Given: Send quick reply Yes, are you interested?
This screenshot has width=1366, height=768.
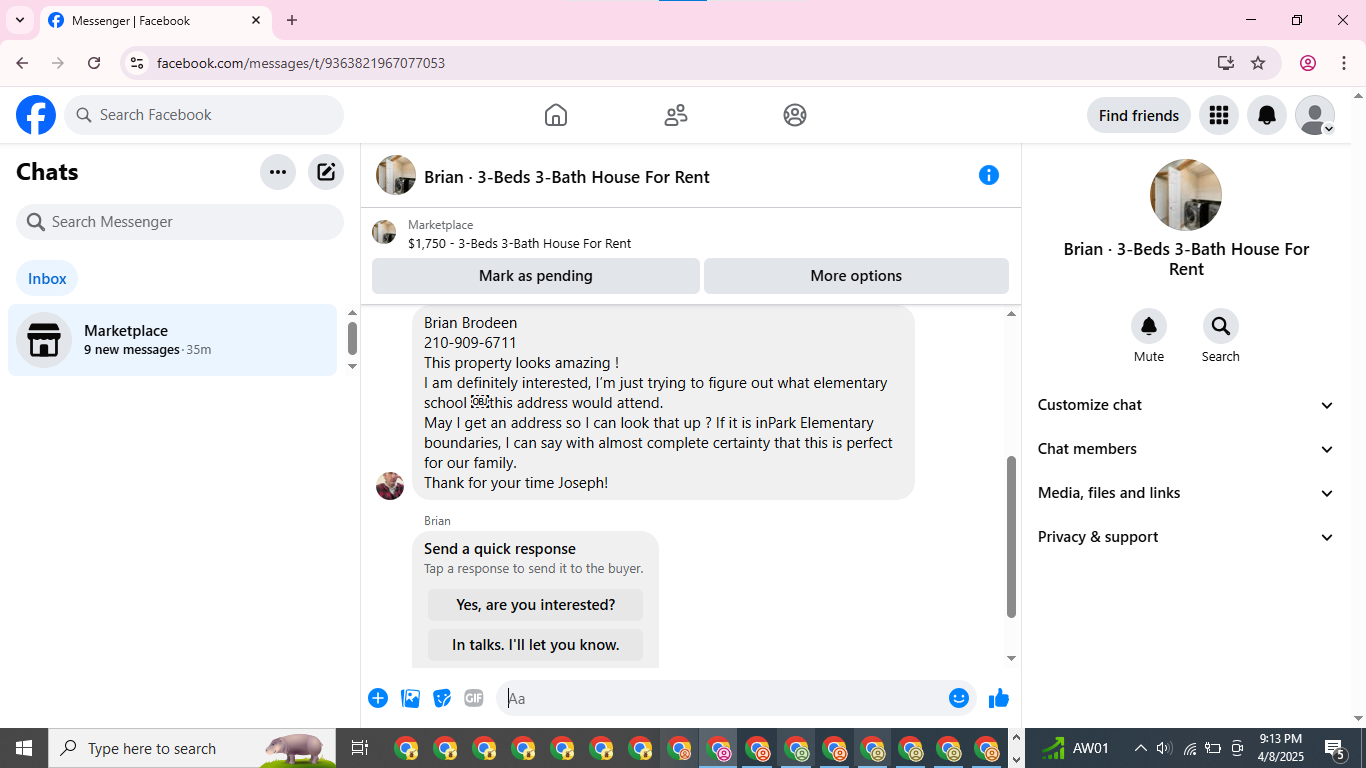Looking at the screenshot, I should (x=536, y=605).
